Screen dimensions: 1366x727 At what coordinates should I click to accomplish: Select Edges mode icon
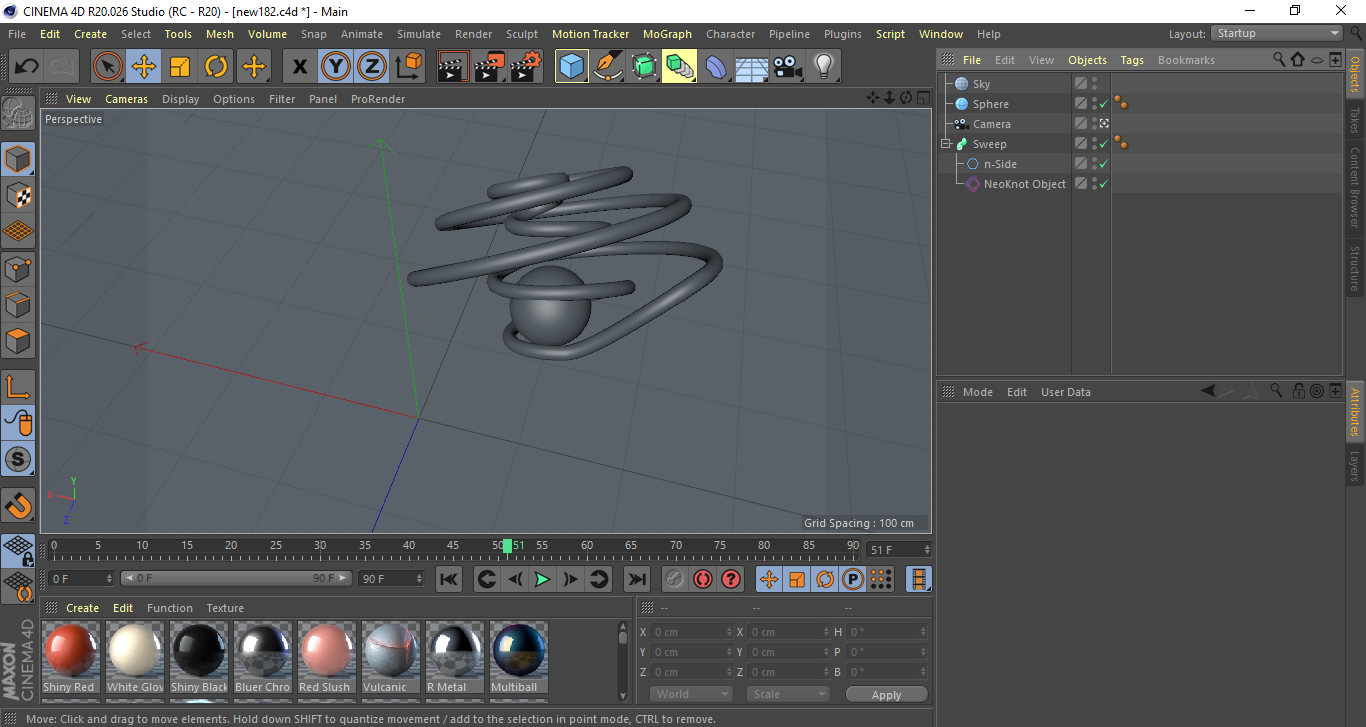point(18,304)
